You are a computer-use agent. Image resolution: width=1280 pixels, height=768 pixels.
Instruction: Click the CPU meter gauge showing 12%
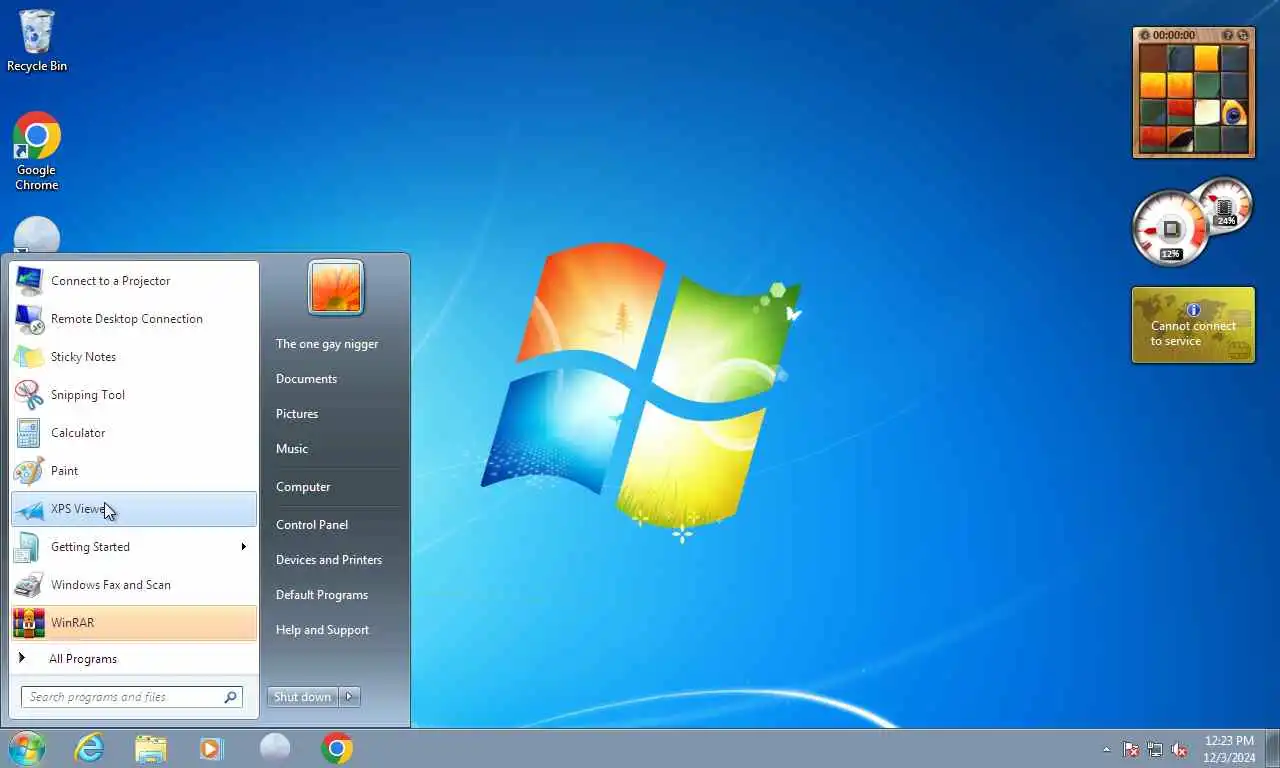click(x=1170, y=231)
